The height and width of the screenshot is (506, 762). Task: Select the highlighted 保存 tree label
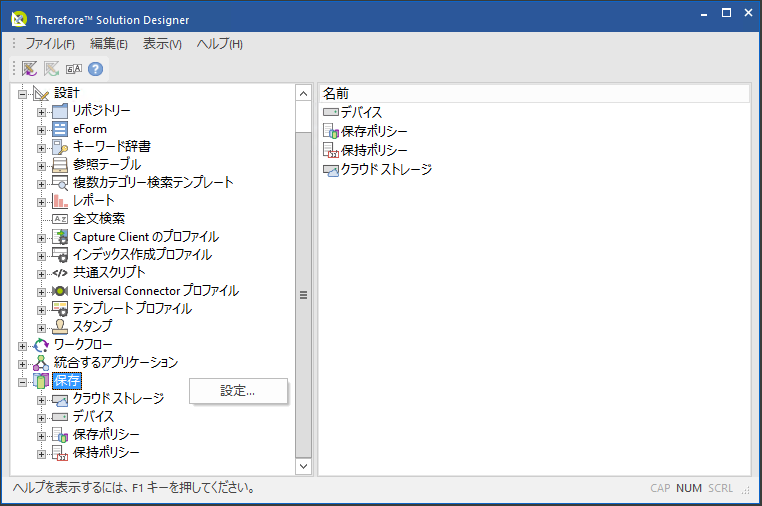tap(67, 381)
